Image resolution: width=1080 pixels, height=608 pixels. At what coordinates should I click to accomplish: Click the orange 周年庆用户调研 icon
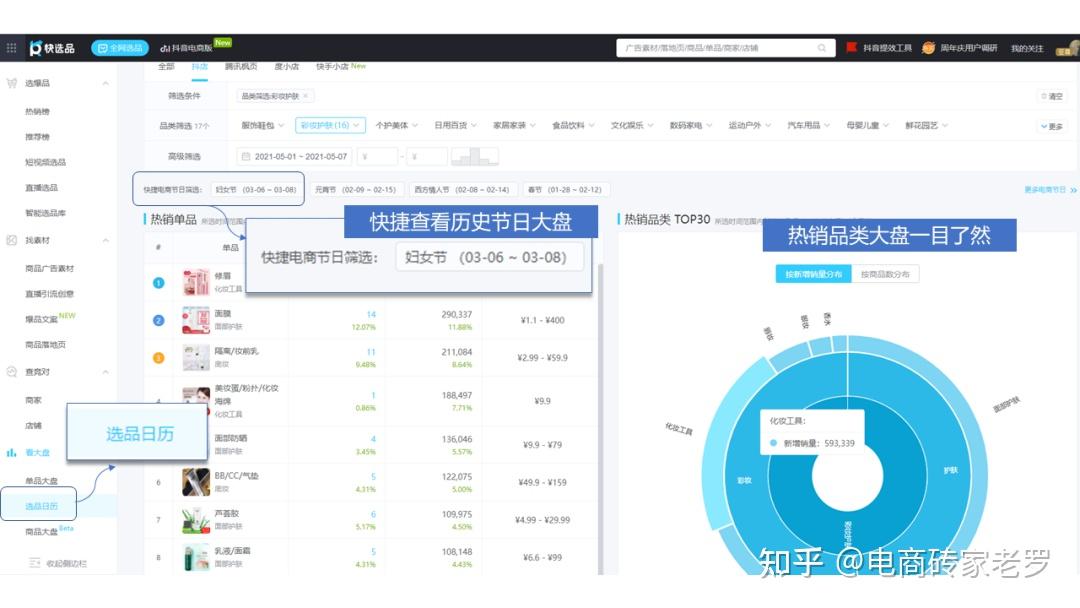(x=928, y=48)
